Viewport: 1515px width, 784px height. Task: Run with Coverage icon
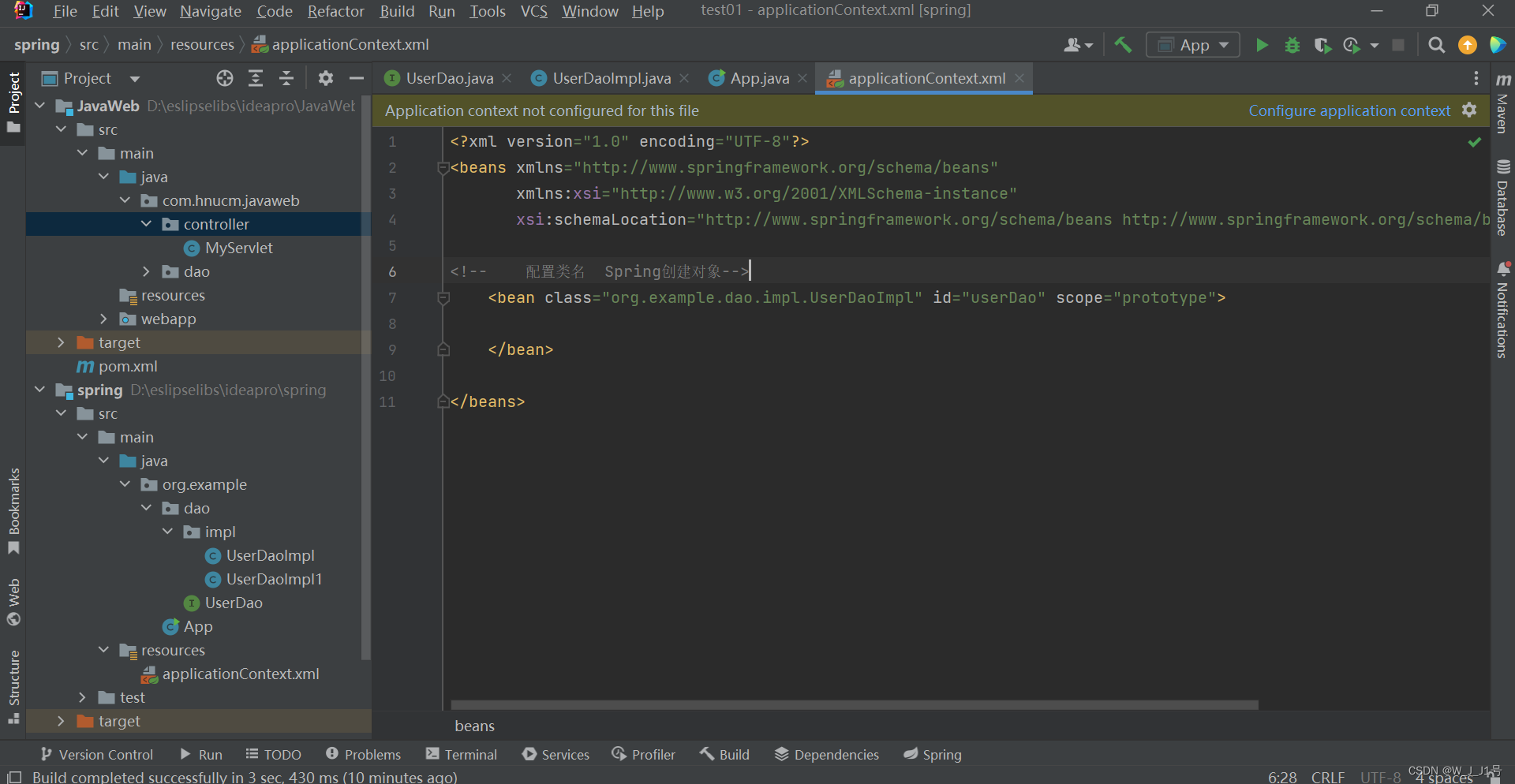(x=1322, y=45)
